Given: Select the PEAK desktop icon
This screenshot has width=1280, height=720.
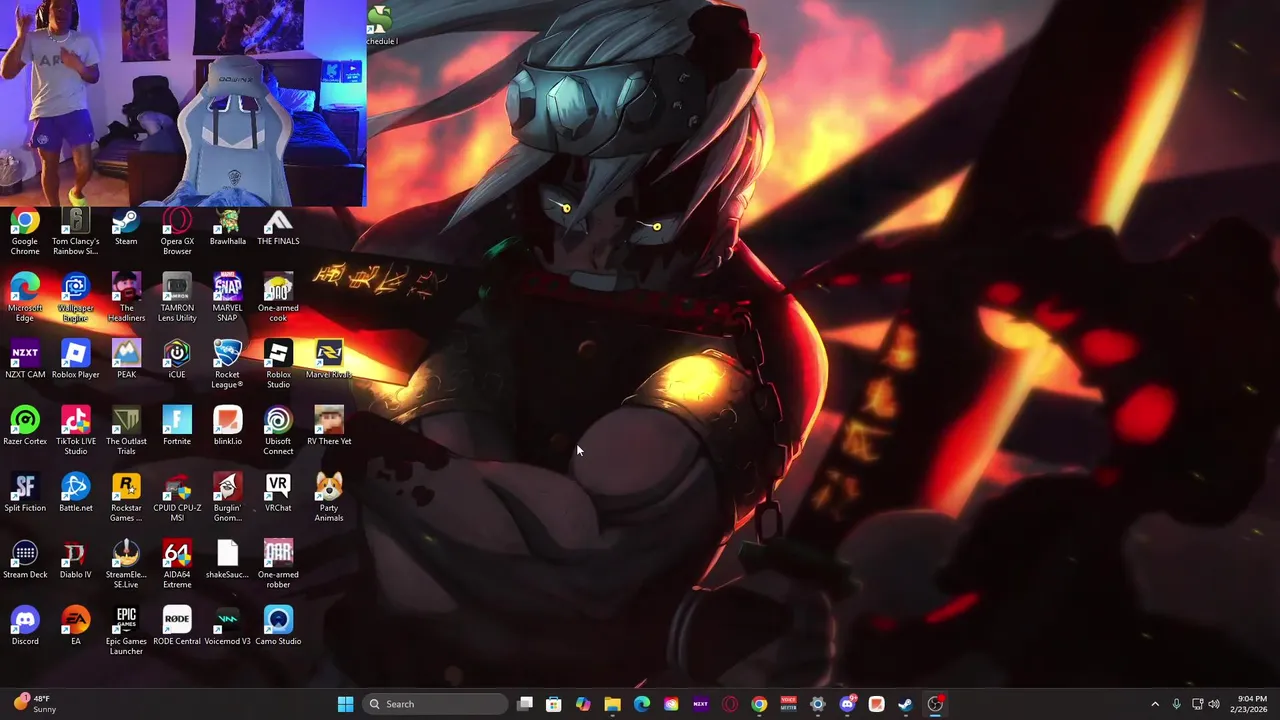Looking at the screenshot, I should (126, 360).
